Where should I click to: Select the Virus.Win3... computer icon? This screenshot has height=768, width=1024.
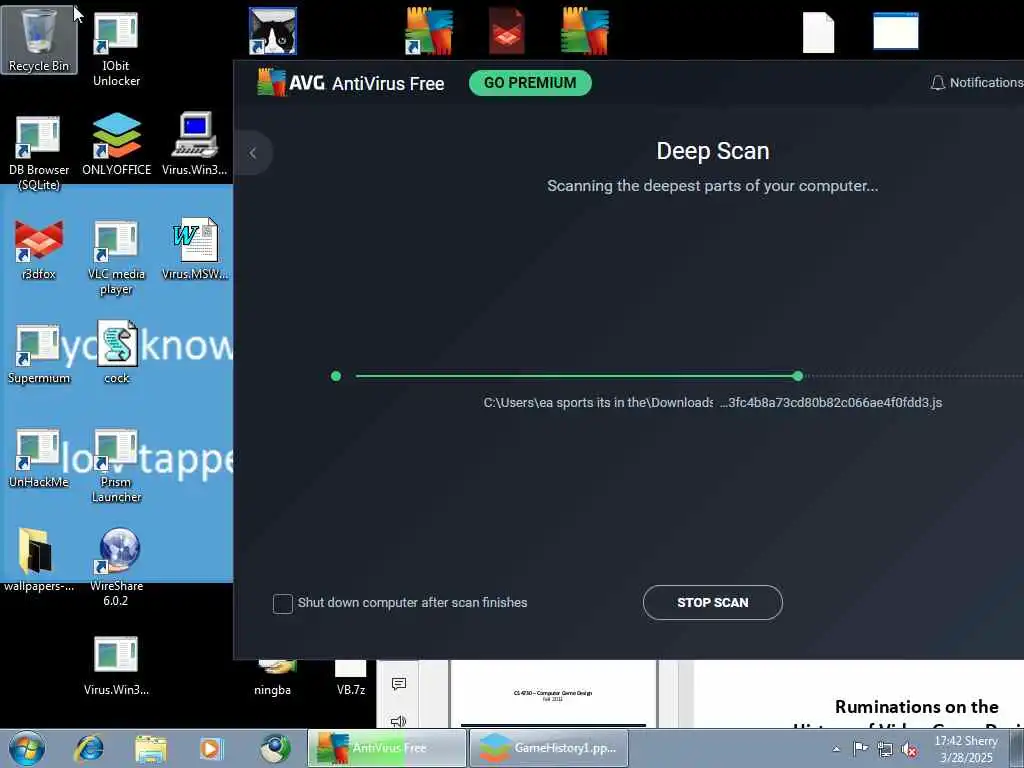coord(195,144)
